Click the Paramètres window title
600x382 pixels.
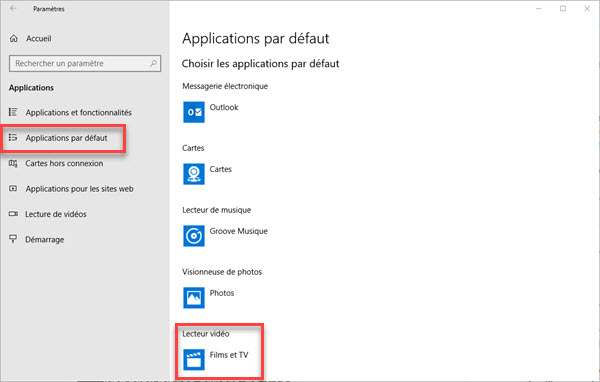point(49,9)
